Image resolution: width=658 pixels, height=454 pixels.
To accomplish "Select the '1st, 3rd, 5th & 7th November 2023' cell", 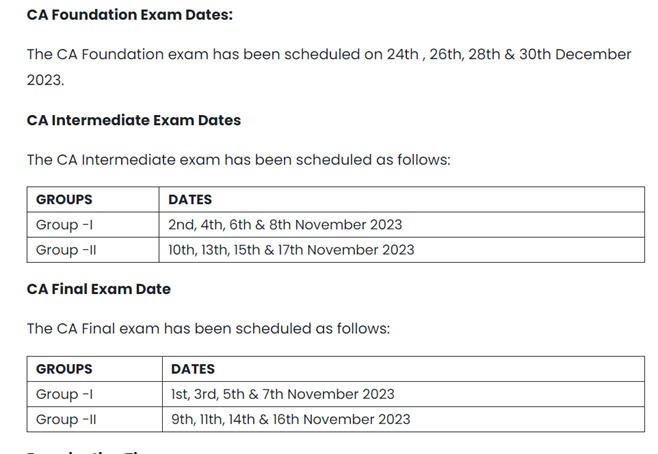I will pos(283,394).
